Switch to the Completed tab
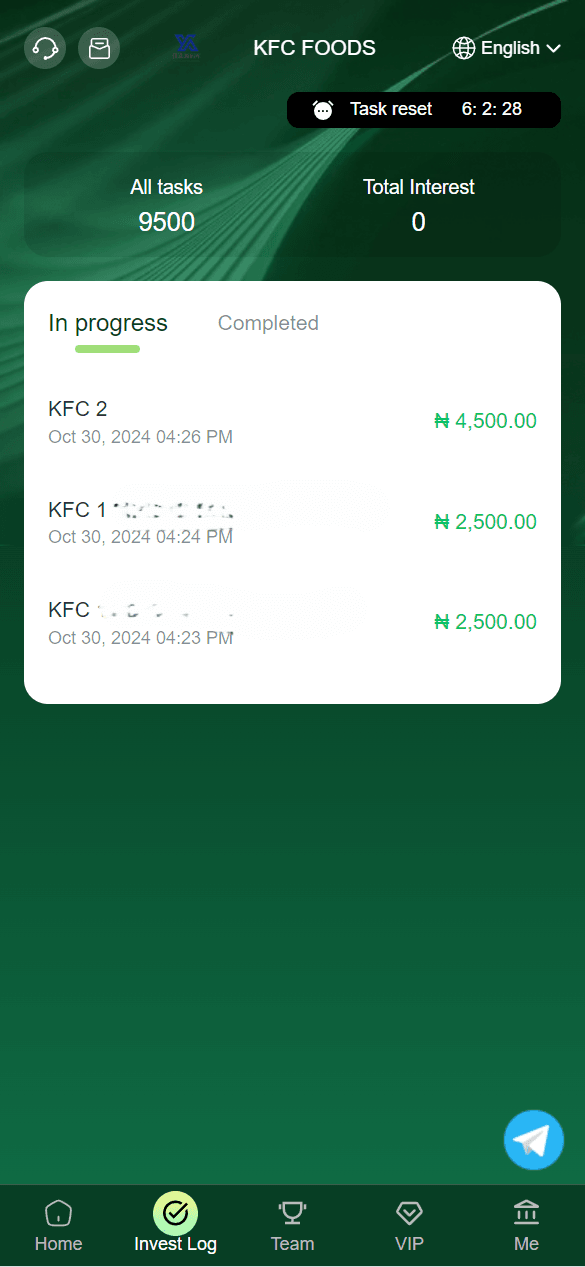The height and width of the screenshot is (1267, 585). tap(268, 323)
